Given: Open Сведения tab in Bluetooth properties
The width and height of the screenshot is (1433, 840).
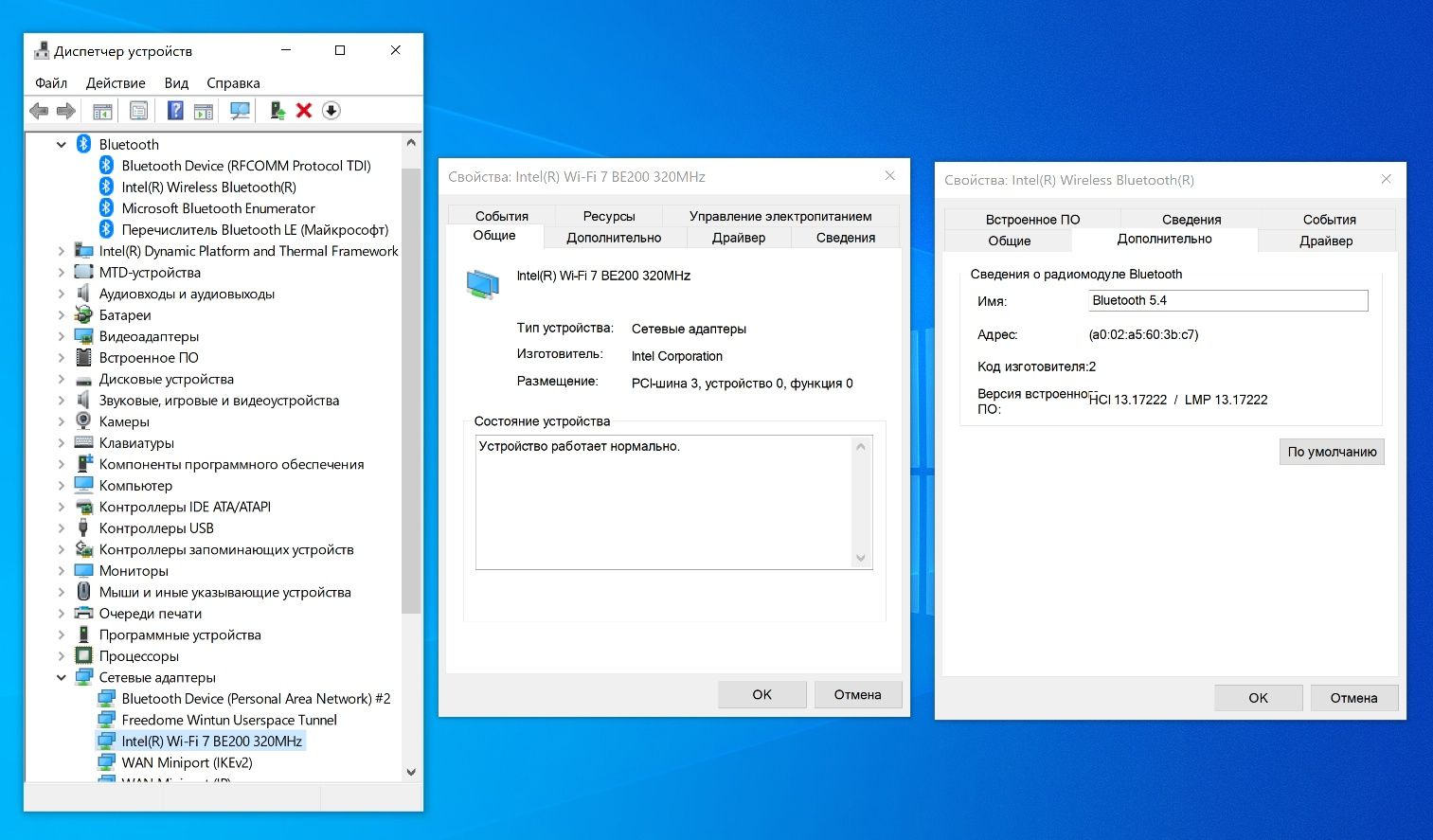Looking at the screenshot, I should point(1191,220).
